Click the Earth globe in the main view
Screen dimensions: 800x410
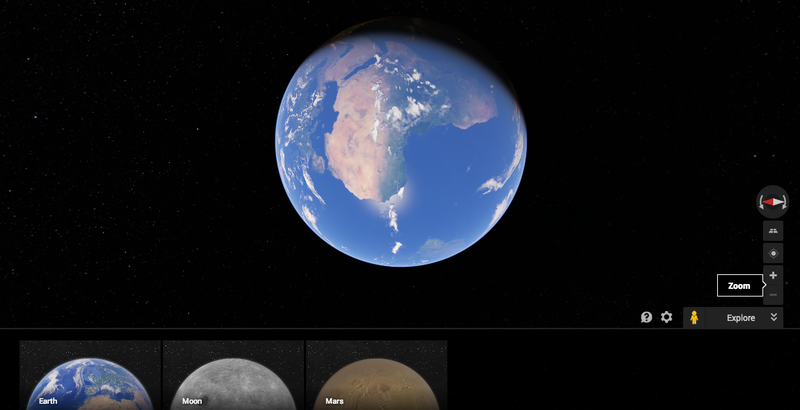click(x=401, y=142)
